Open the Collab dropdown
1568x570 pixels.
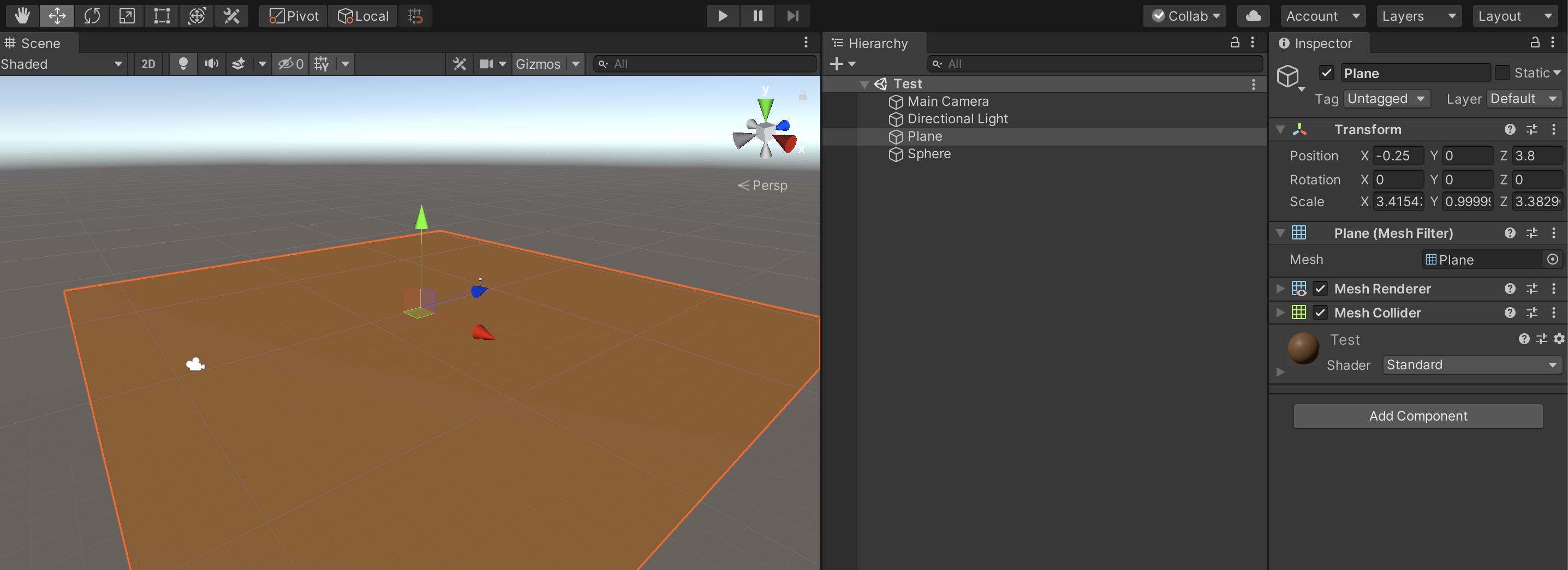pyautogui.click(x=1184, y=16)
